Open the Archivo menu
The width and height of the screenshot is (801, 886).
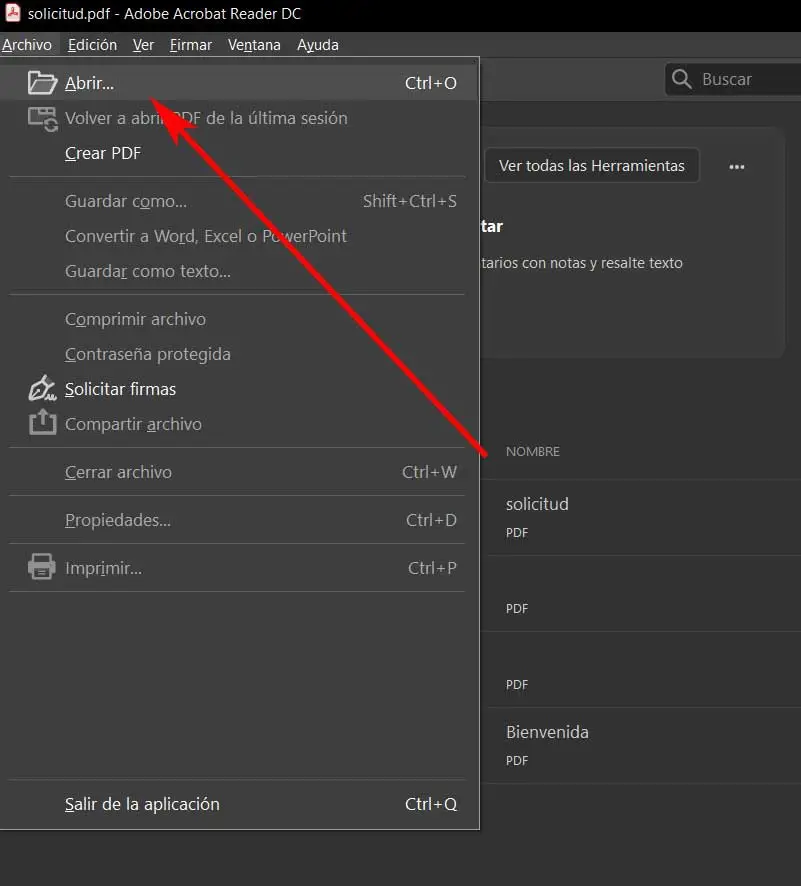(27, 45)
